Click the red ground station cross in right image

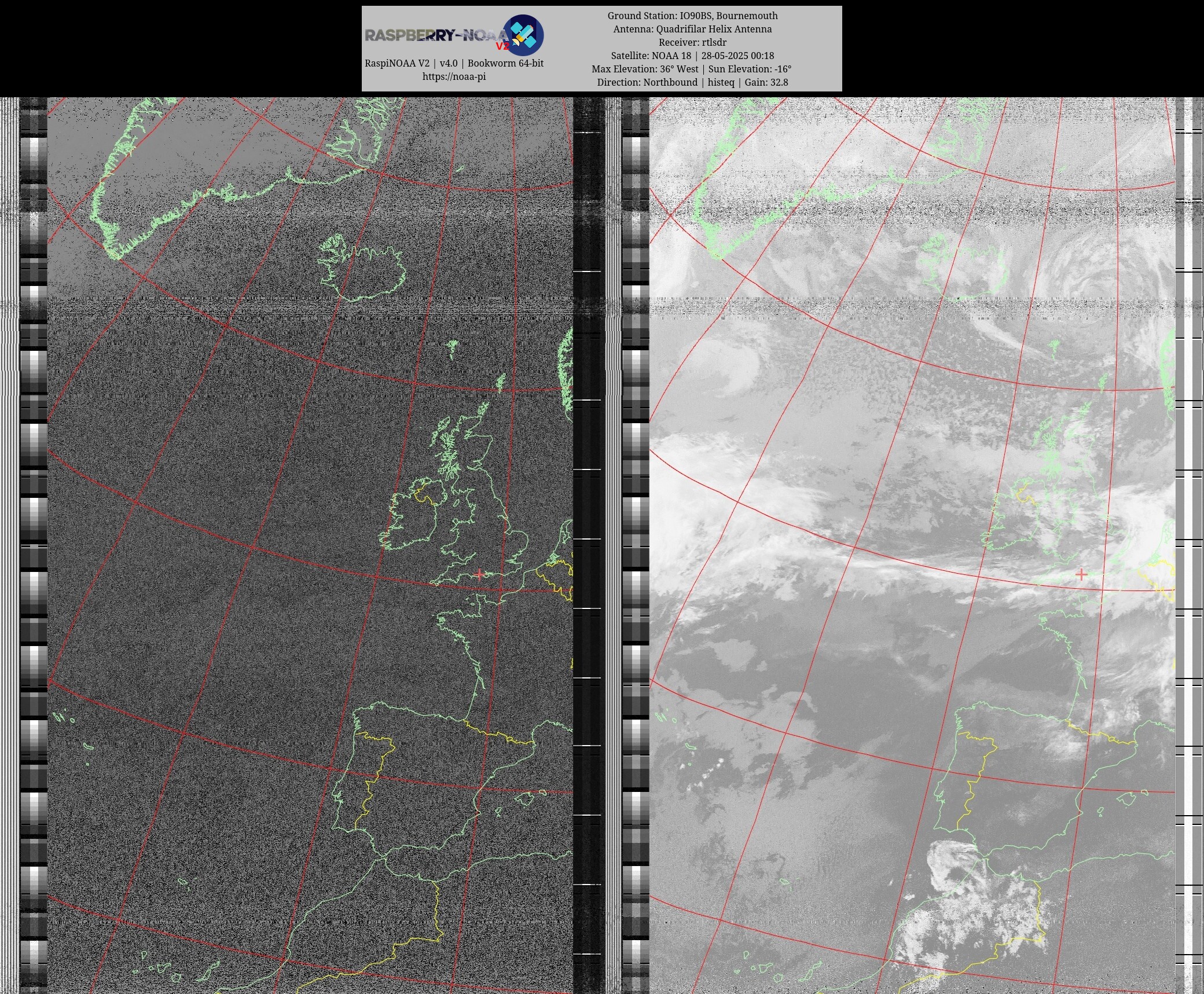(1081, 574)
